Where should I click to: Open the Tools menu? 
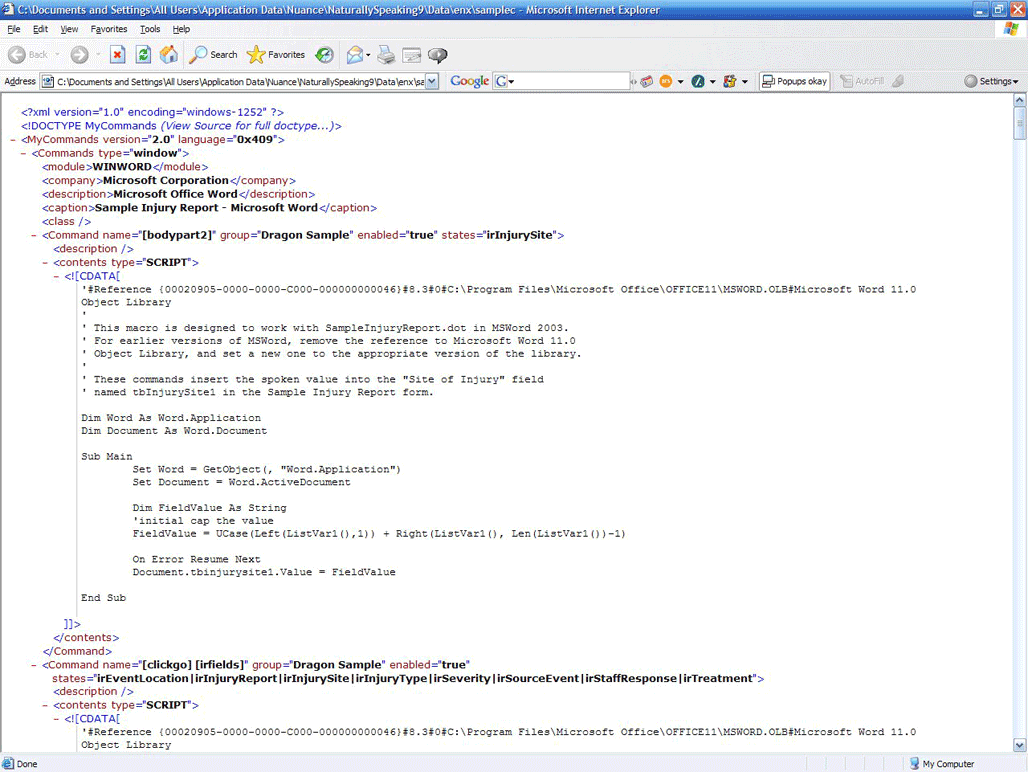(x=150, y=29)
